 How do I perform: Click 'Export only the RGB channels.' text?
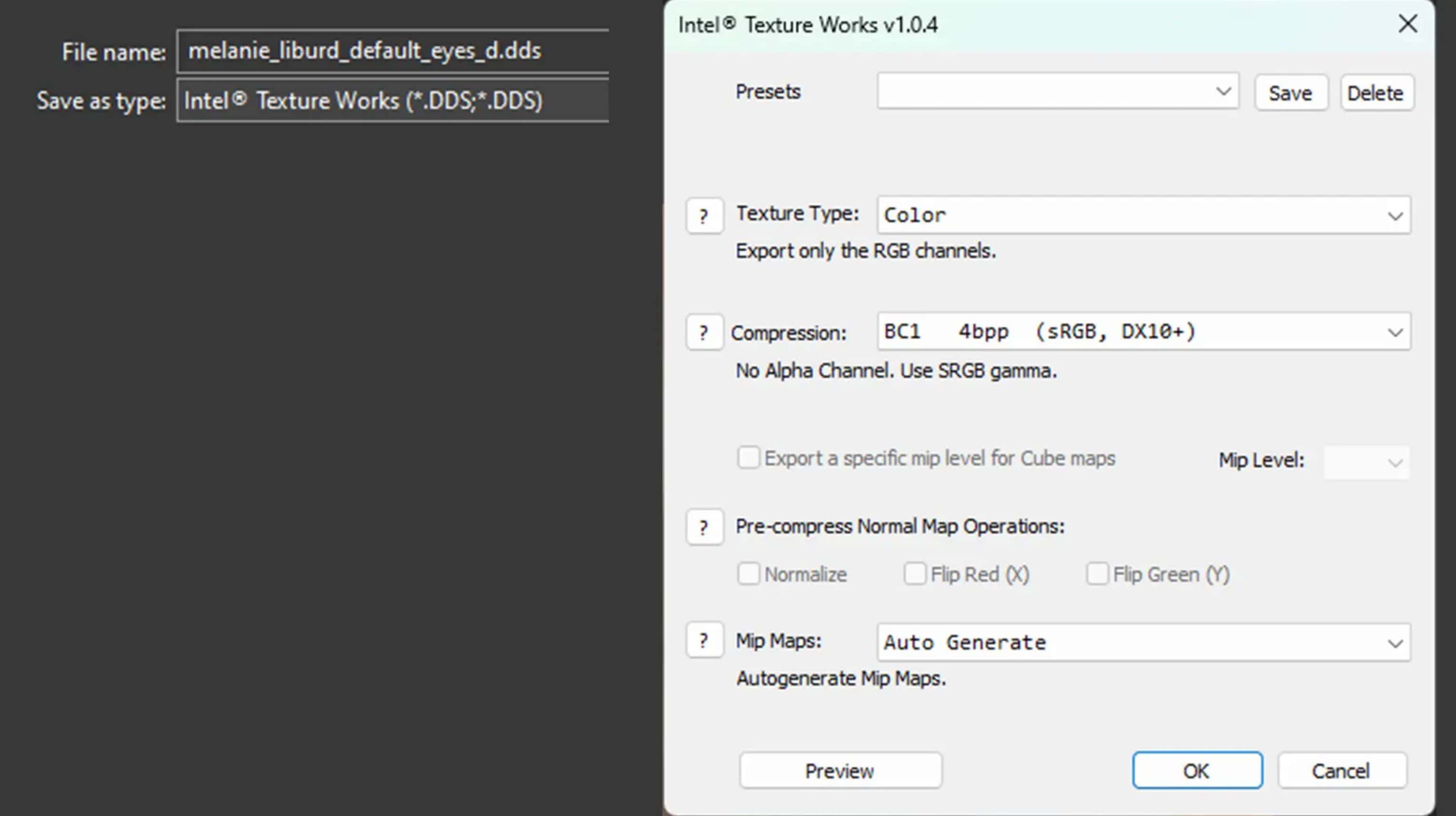865,251
